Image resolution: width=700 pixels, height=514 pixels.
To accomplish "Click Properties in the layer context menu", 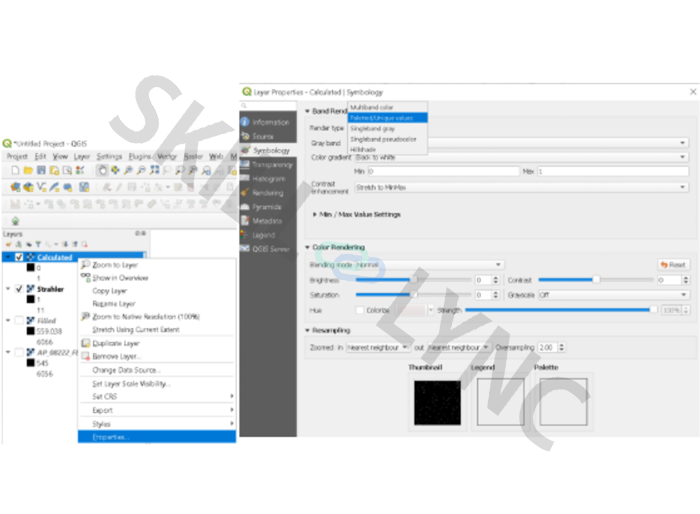I will tap(157, 437).
